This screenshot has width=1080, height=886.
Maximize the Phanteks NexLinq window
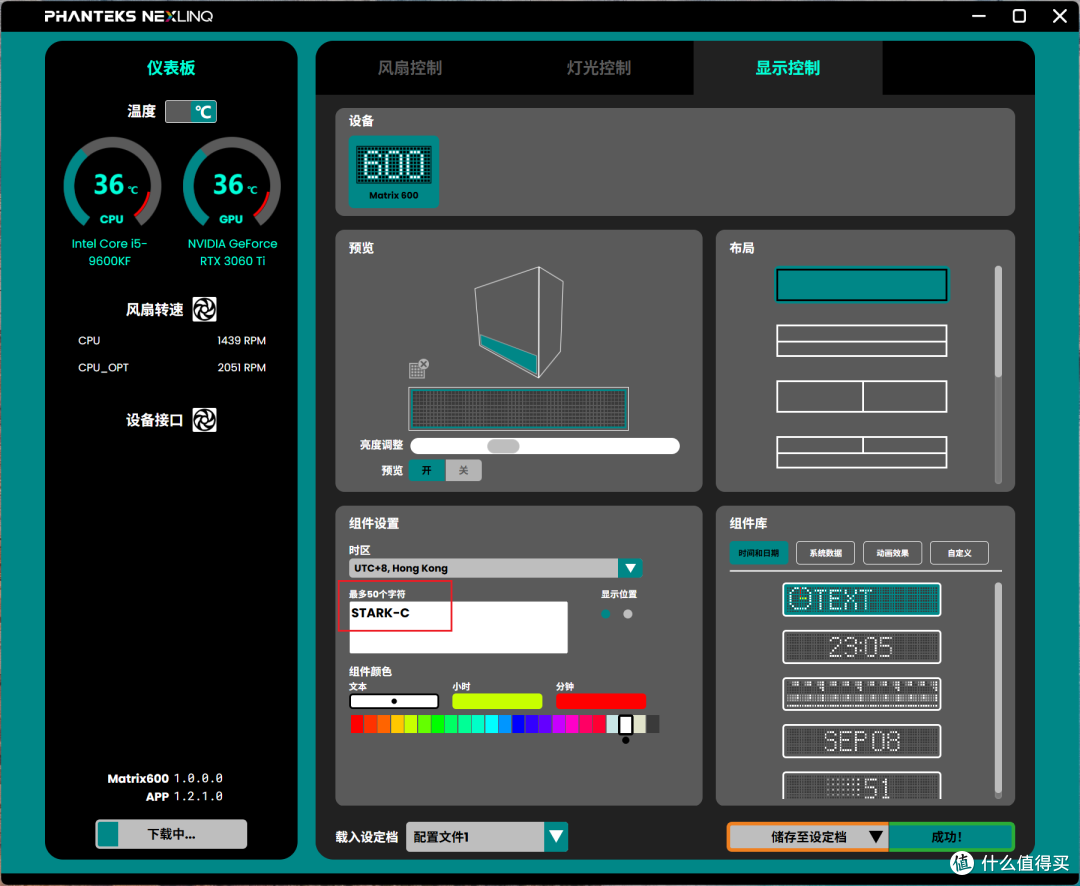click(x=1019, y=16)
